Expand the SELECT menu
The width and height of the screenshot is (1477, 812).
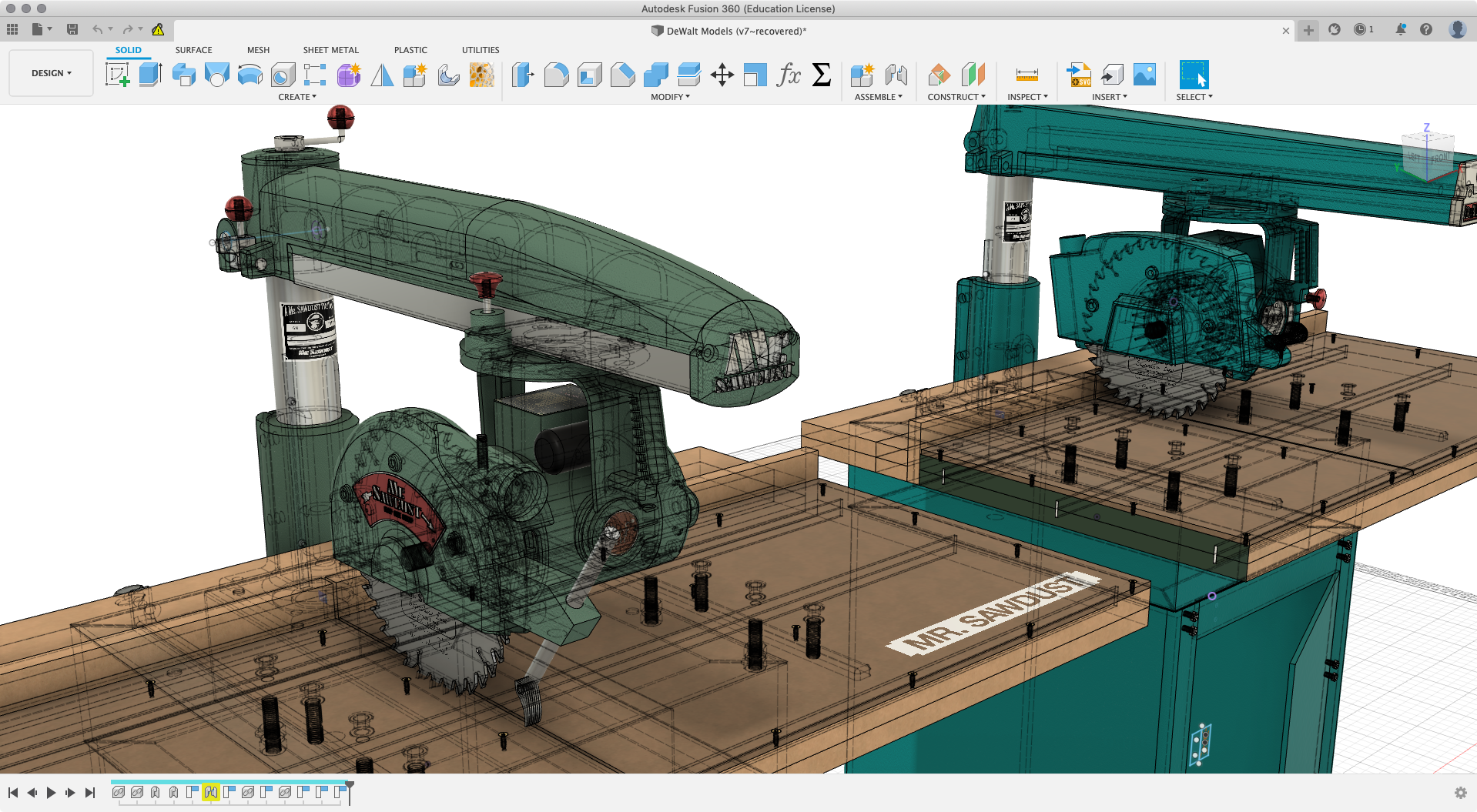[x=1194, y=97]
